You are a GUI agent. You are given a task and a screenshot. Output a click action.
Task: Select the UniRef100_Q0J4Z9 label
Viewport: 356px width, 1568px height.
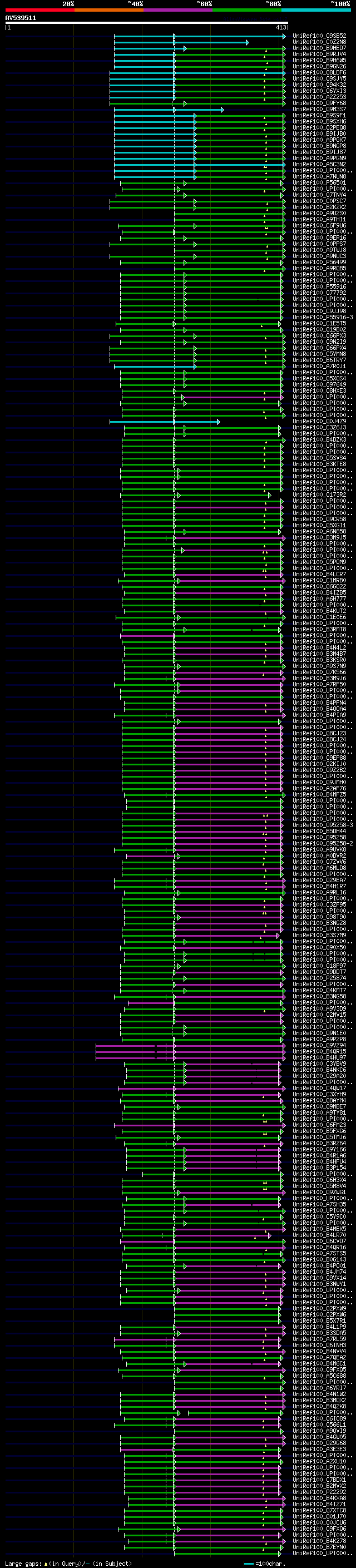[319, 421]
